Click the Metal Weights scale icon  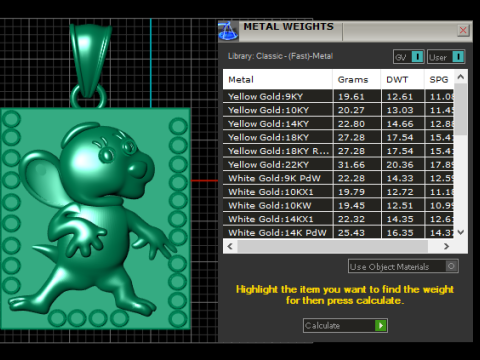coord(228,31)
